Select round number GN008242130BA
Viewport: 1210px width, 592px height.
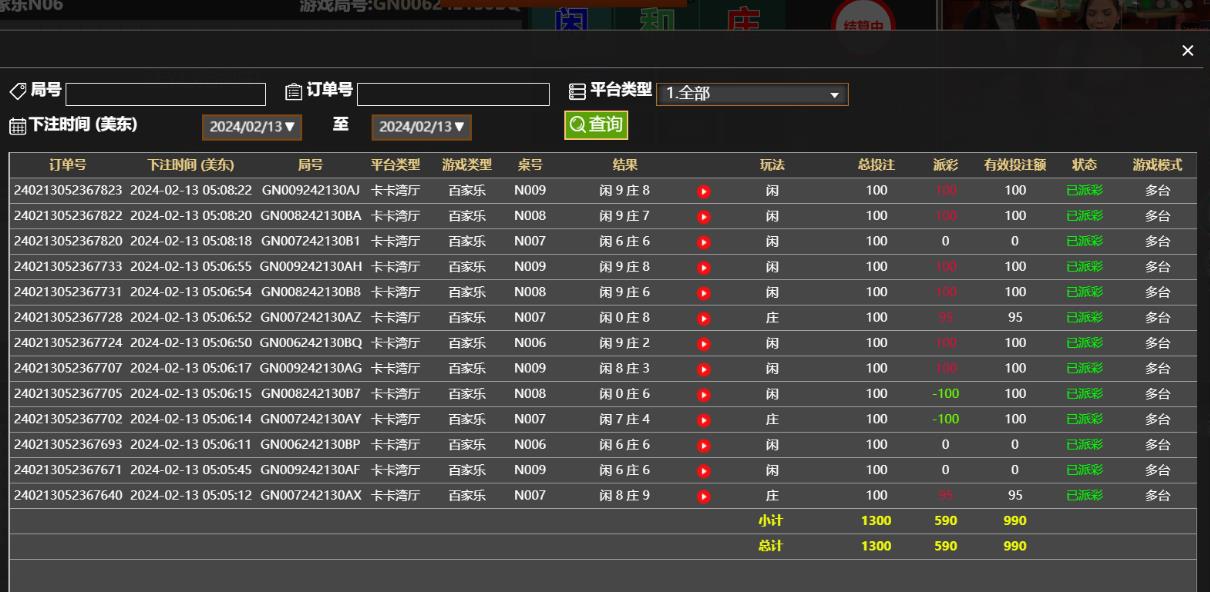311,216
